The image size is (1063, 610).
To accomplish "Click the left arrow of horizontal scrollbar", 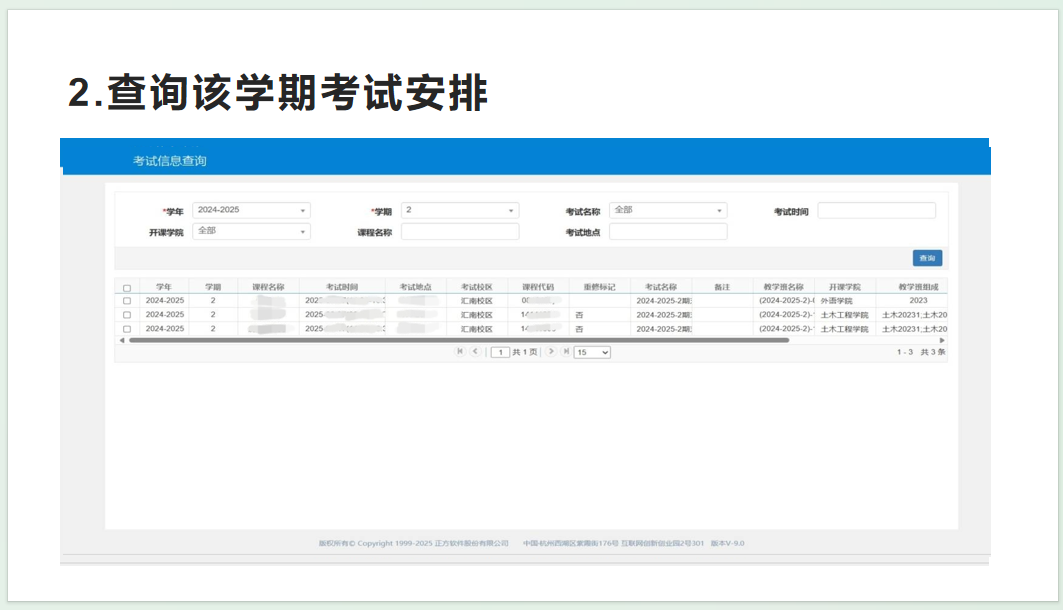I will pyautogui.click(x=122, y=340).
